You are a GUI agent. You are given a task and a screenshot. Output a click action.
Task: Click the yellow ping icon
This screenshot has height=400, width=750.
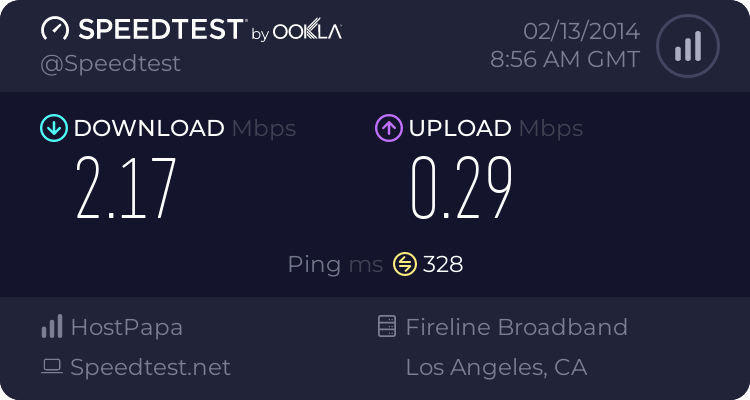[404, 264]
